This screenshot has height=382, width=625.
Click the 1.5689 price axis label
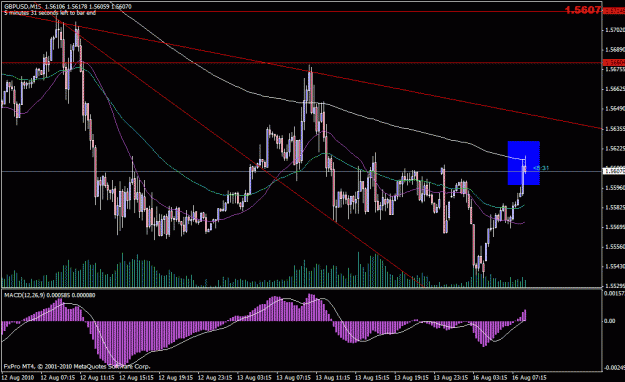[x=614, y=50]
